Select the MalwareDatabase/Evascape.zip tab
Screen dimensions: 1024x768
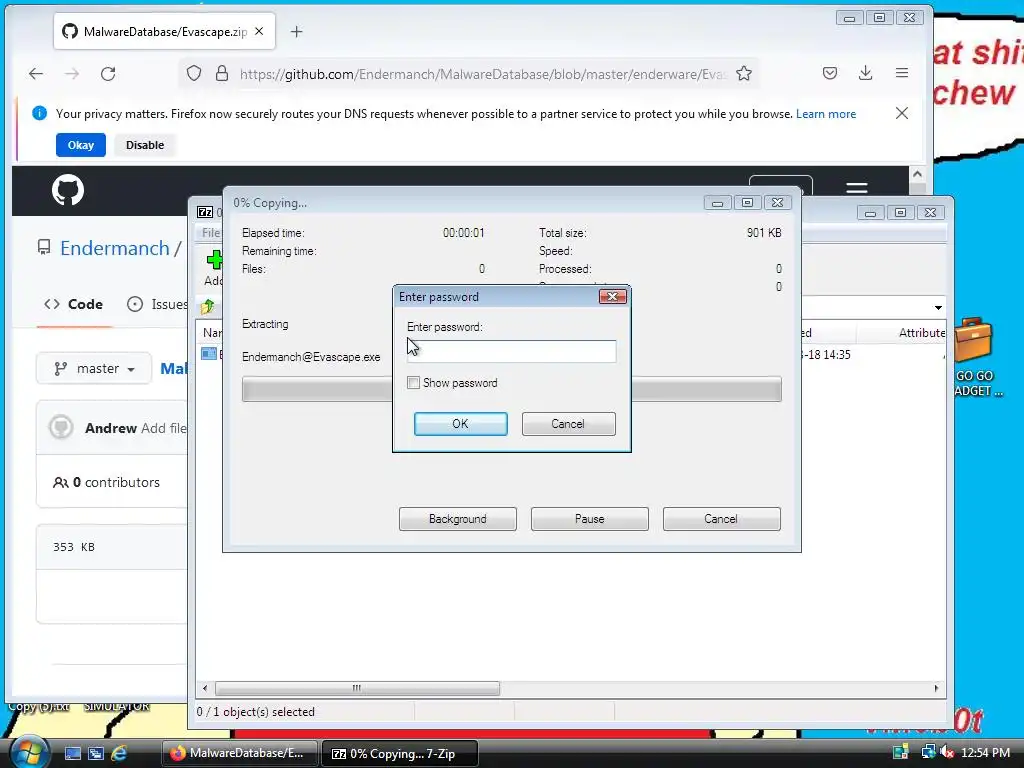(x=165, y=31)
